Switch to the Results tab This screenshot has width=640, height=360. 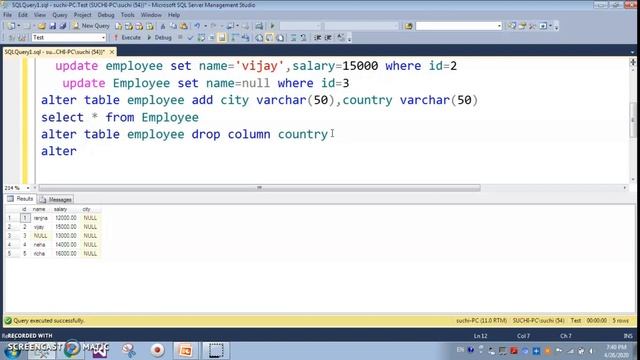pyautogui.click(x=20, y=199)
